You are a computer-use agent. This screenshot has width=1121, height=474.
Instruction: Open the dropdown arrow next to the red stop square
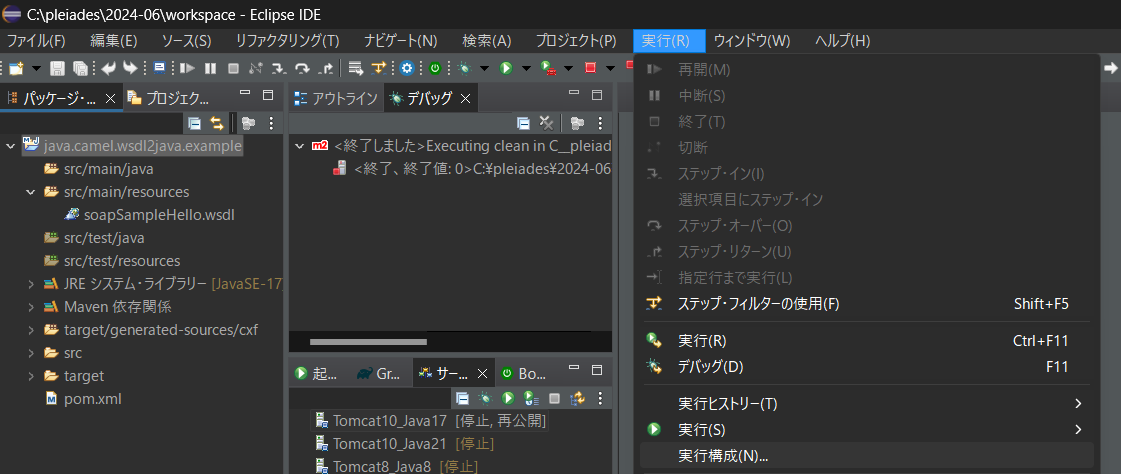pyautogui.click(x=610, y=69)
